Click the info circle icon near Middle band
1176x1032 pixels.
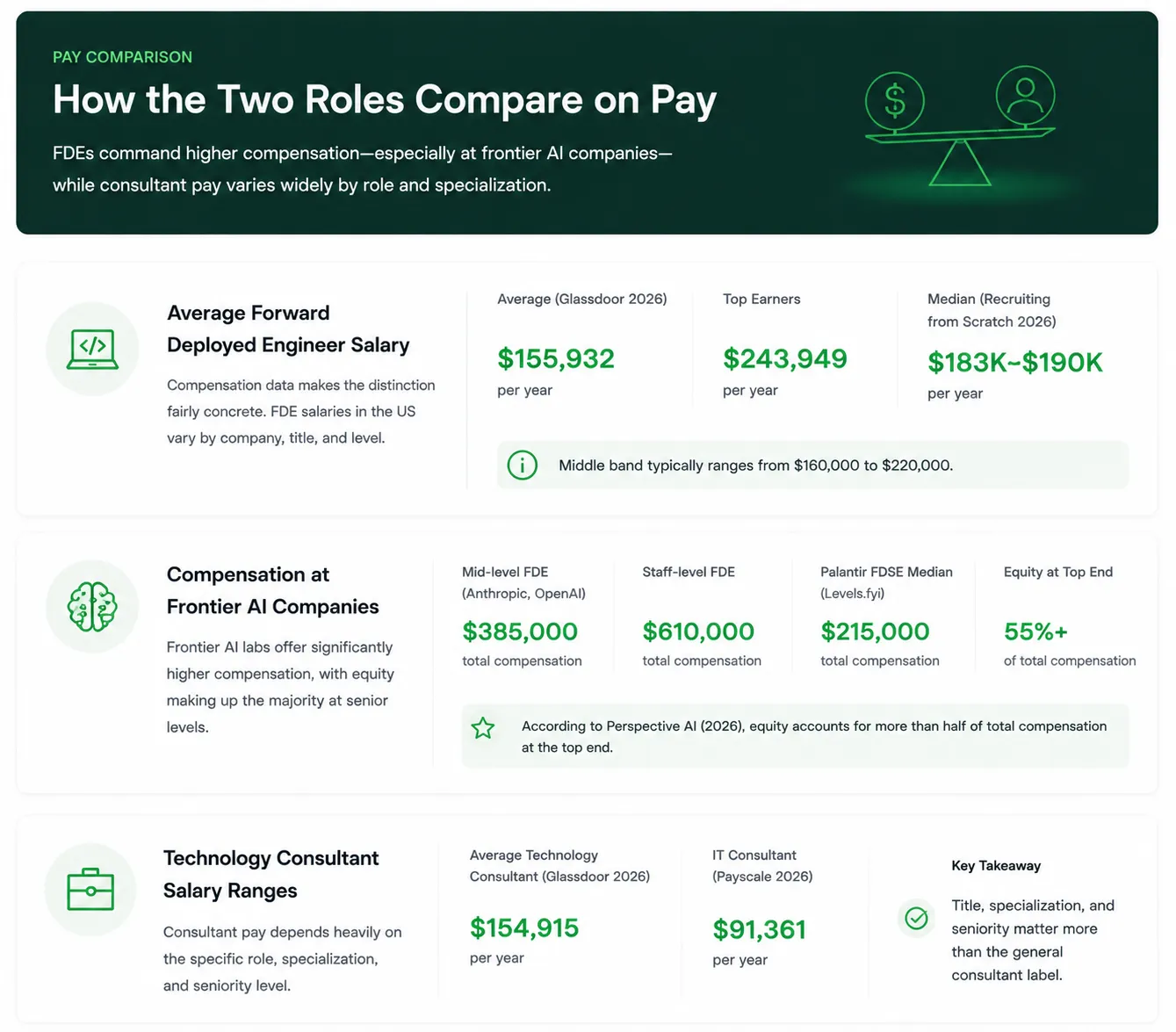523,465
